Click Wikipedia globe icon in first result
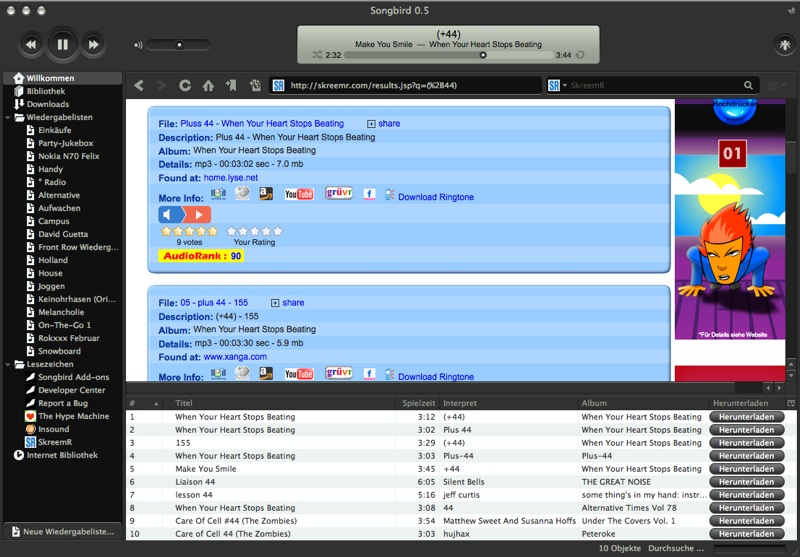This screenshot has width=800, height=557. tap(242, 193)
